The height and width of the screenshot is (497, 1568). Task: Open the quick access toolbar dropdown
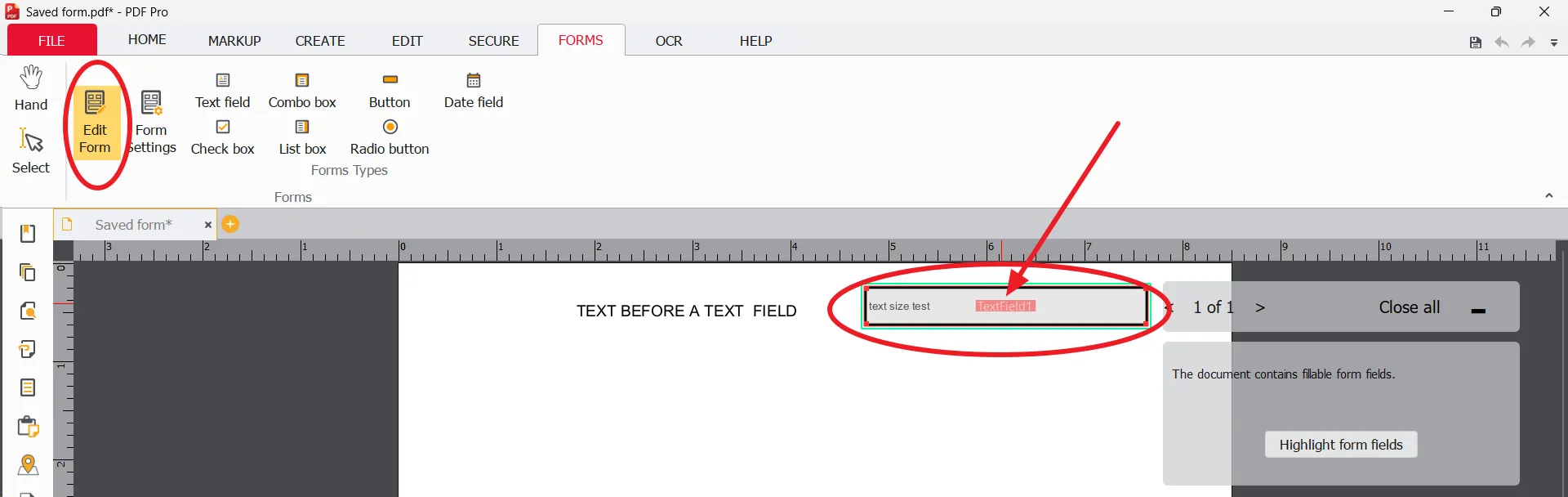[x=1554, y=43]
